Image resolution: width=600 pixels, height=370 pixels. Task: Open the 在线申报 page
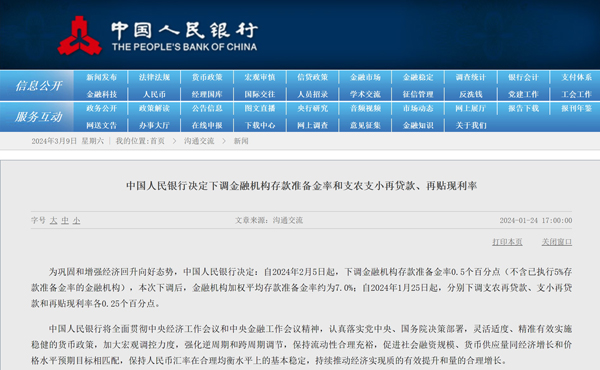coord(207,125)
